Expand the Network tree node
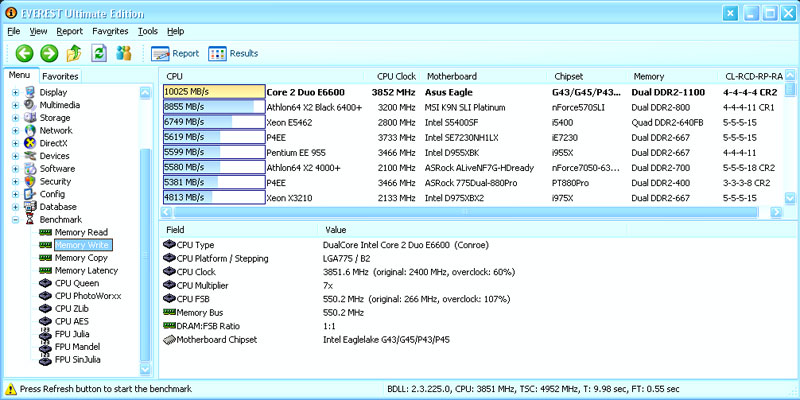This screenshot has width=800, height=400. [15, 131]
